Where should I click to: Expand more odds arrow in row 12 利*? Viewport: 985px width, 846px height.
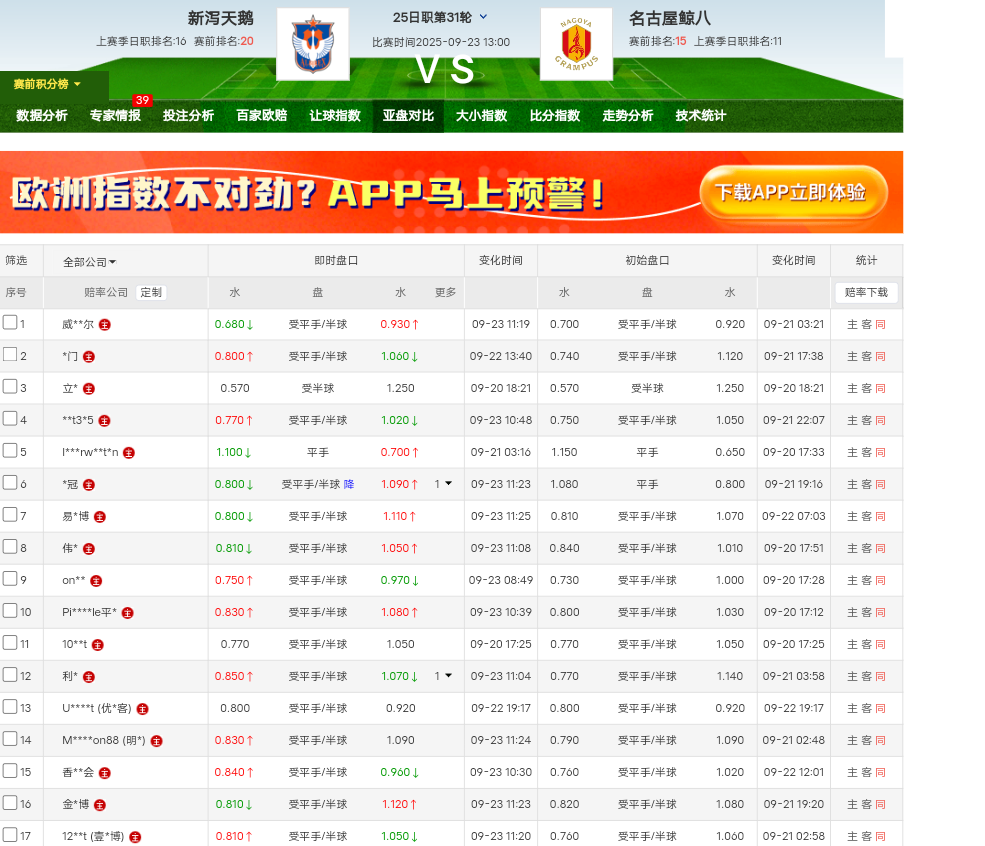coord(448,676)
